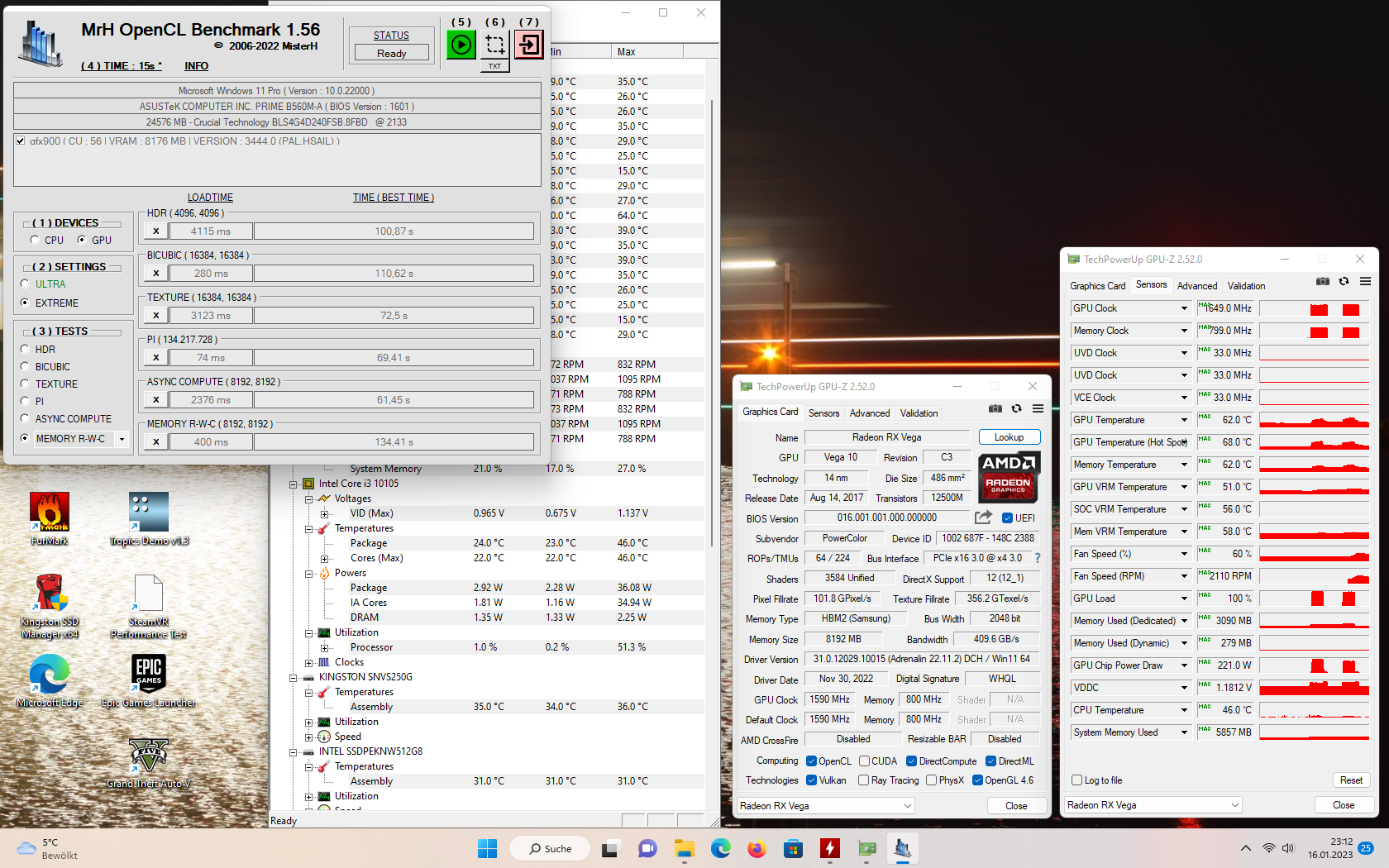Screen dimensions: 1389x868
Task: Open the Grand Theft Auto V shortcut
Action: coord(149,762)
